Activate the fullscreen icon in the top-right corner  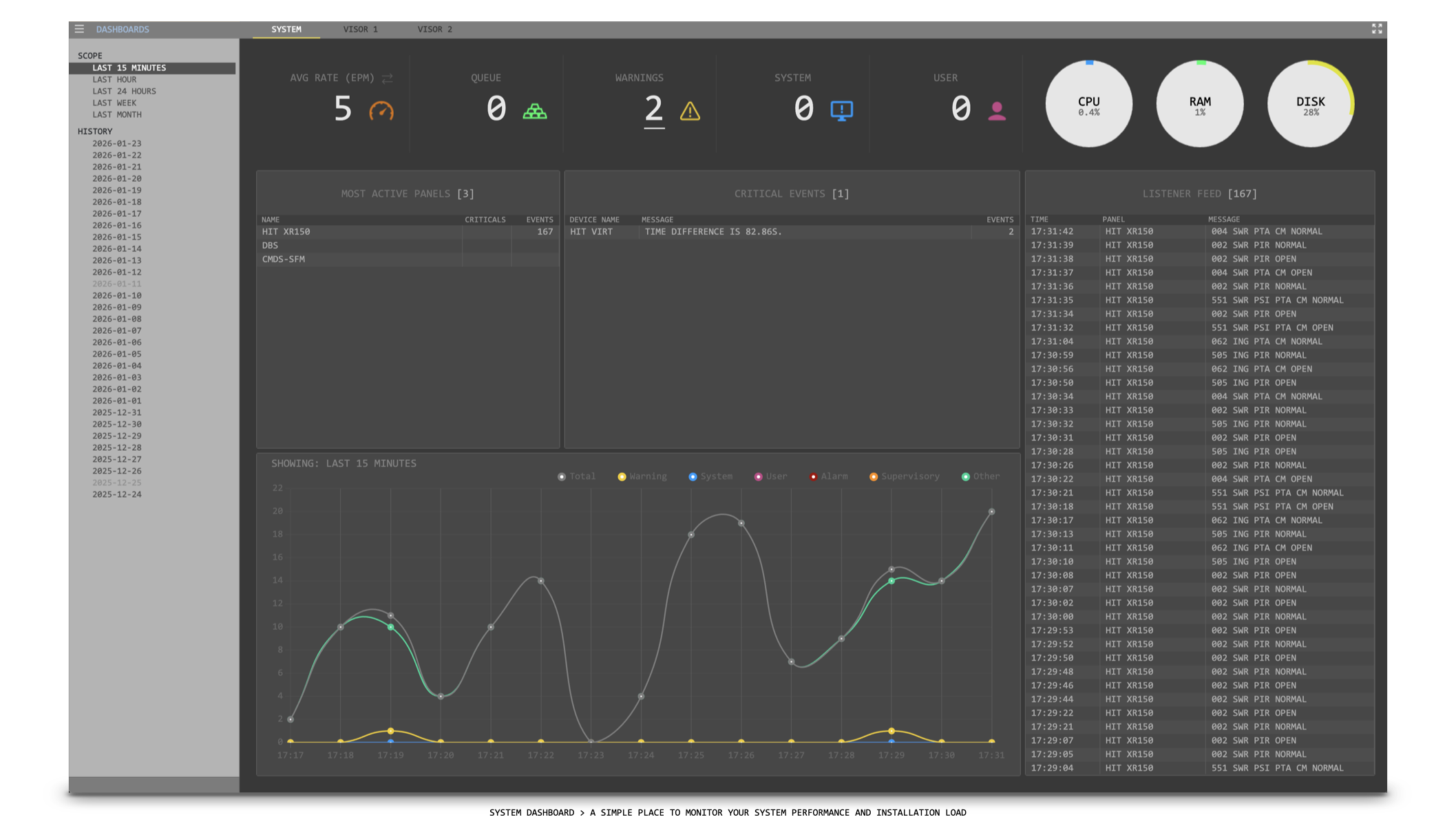[1377, 29]
